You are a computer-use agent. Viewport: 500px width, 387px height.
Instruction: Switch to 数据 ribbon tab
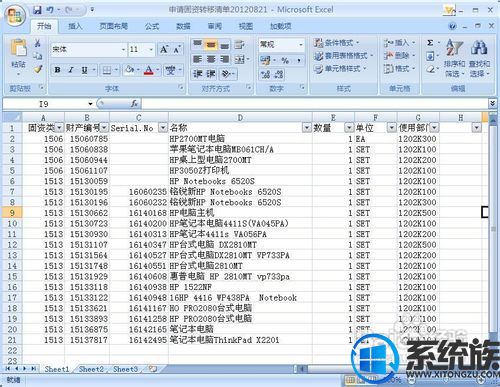183,26
